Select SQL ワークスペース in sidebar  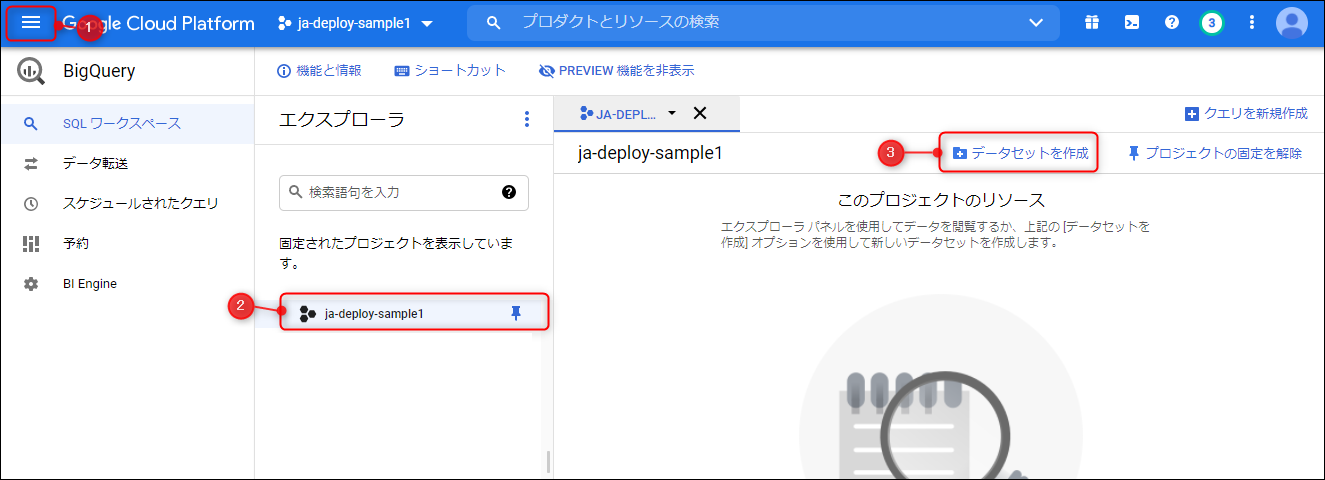click(x=121, y=124)
